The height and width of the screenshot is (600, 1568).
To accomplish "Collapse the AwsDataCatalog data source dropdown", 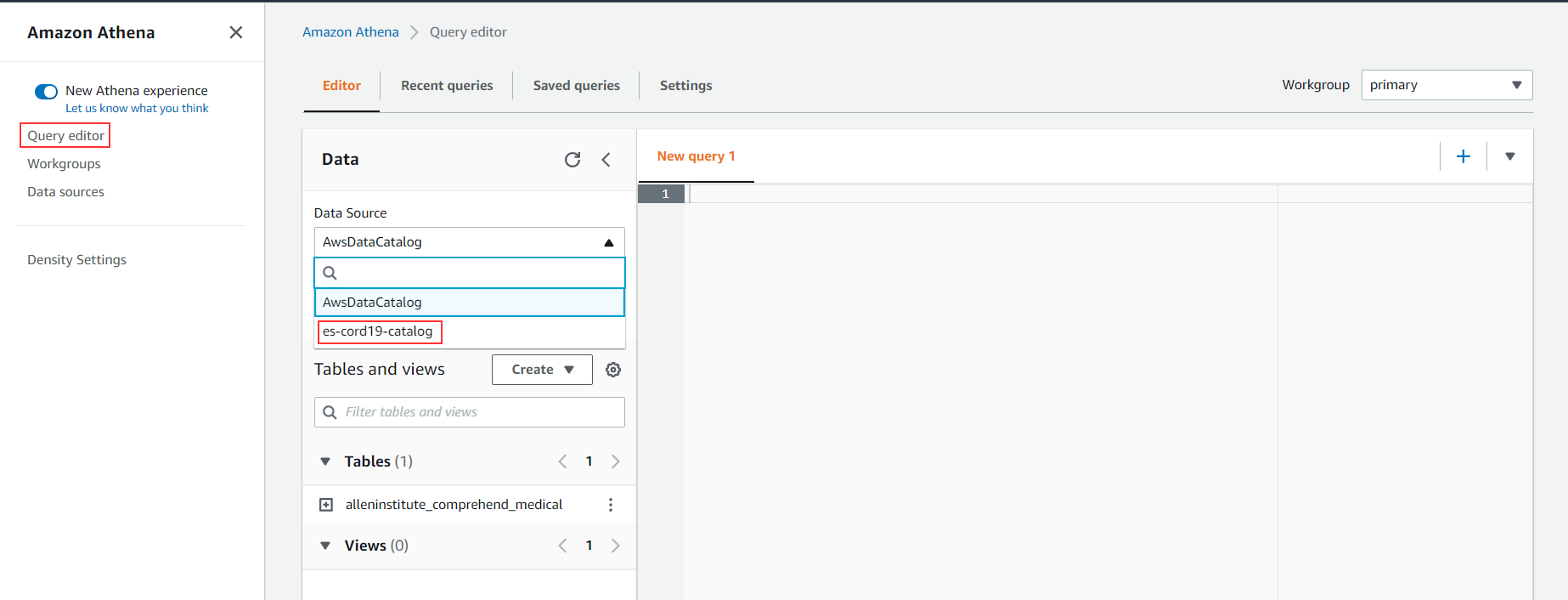I will [x=469, y=242].
